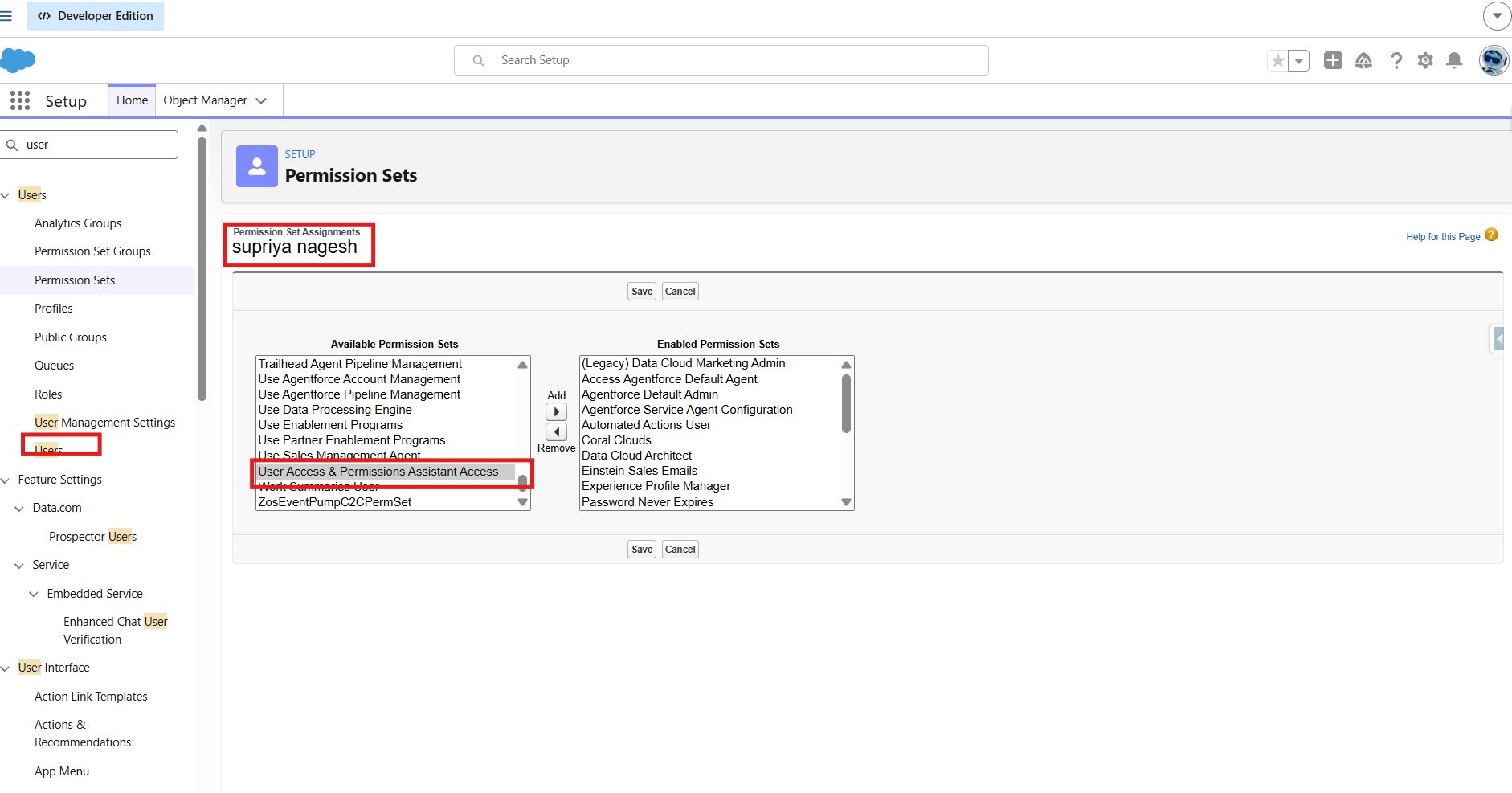Open User Management Settings
This screenshot has height=793, width=1512.
[x=104, y=423]
